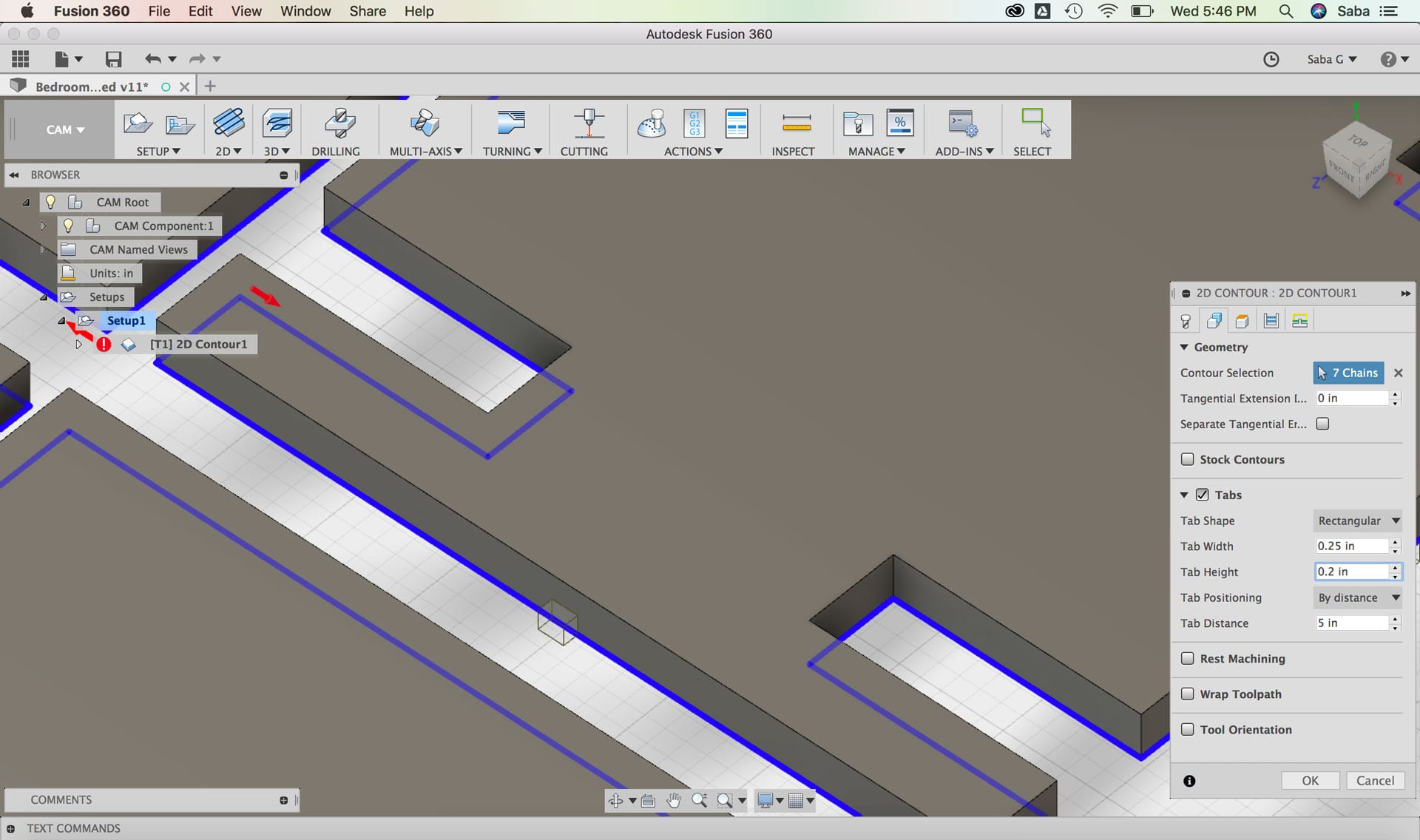Viewport: 1420px width, 840px height.
Task: Toggle CAM Component:1 visibility lightbulb
Action: [68, 226]
